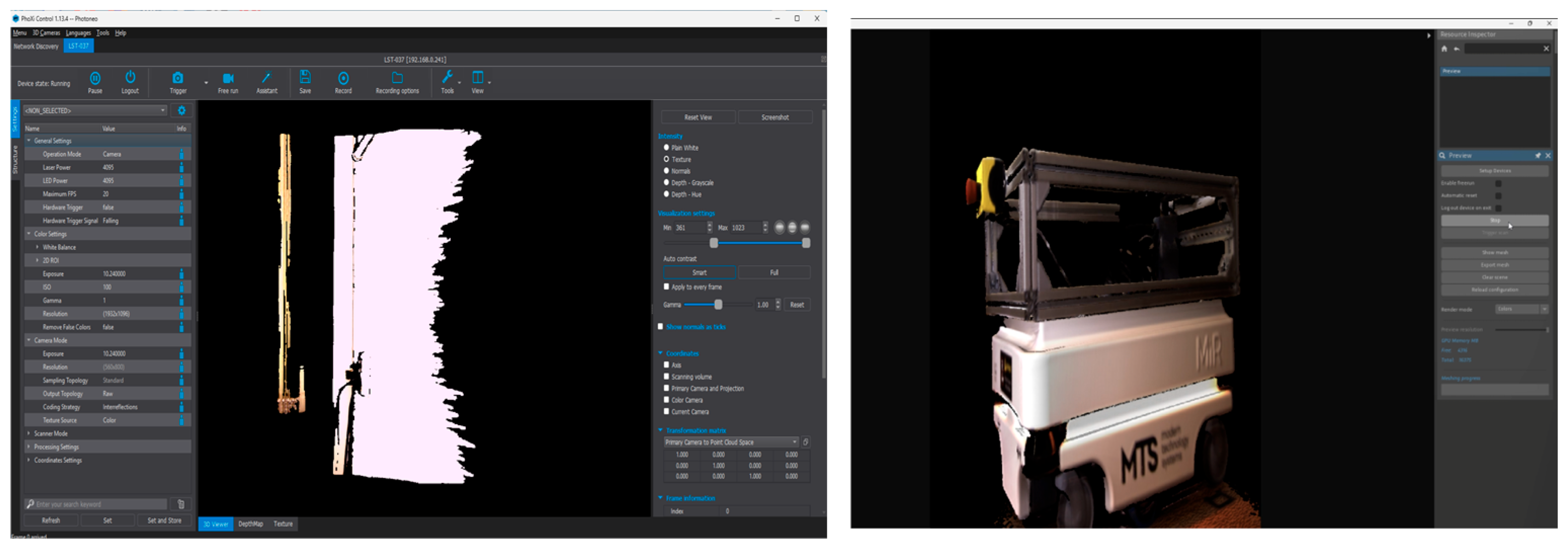Copy the transformation matrix
The image size is (1568, 552).
[x=806, y=442]
